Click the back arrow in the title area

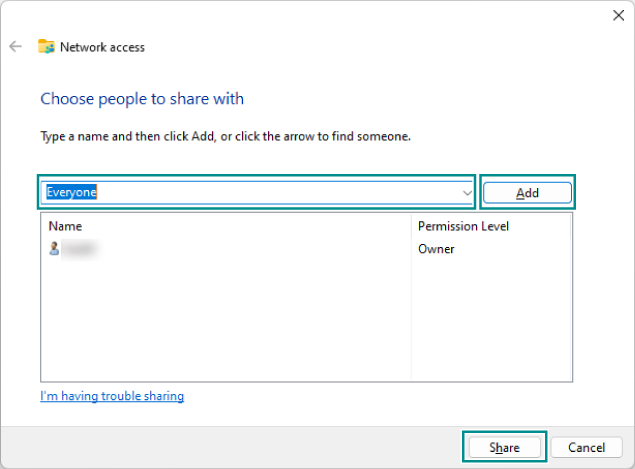[15, 47]
